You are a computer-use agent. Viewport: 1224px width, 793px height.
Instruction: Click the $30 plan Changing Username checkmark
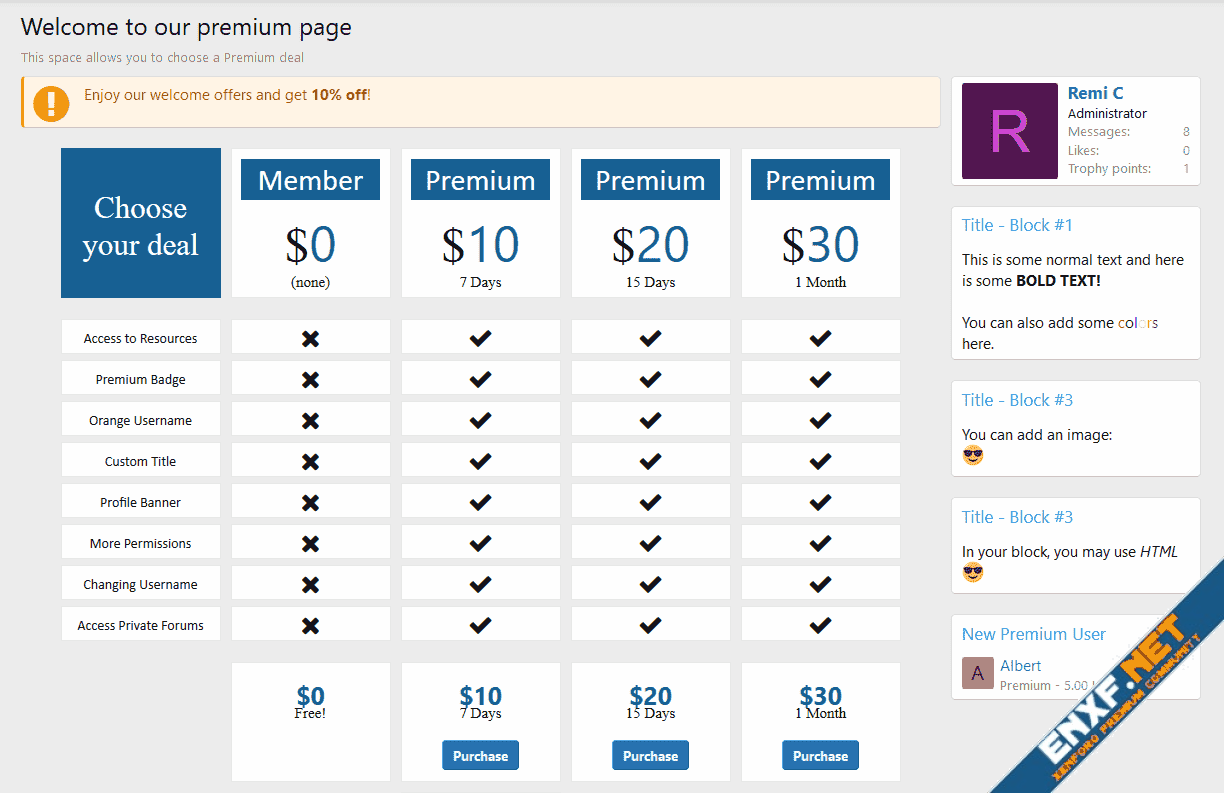[x=821, y=585]
